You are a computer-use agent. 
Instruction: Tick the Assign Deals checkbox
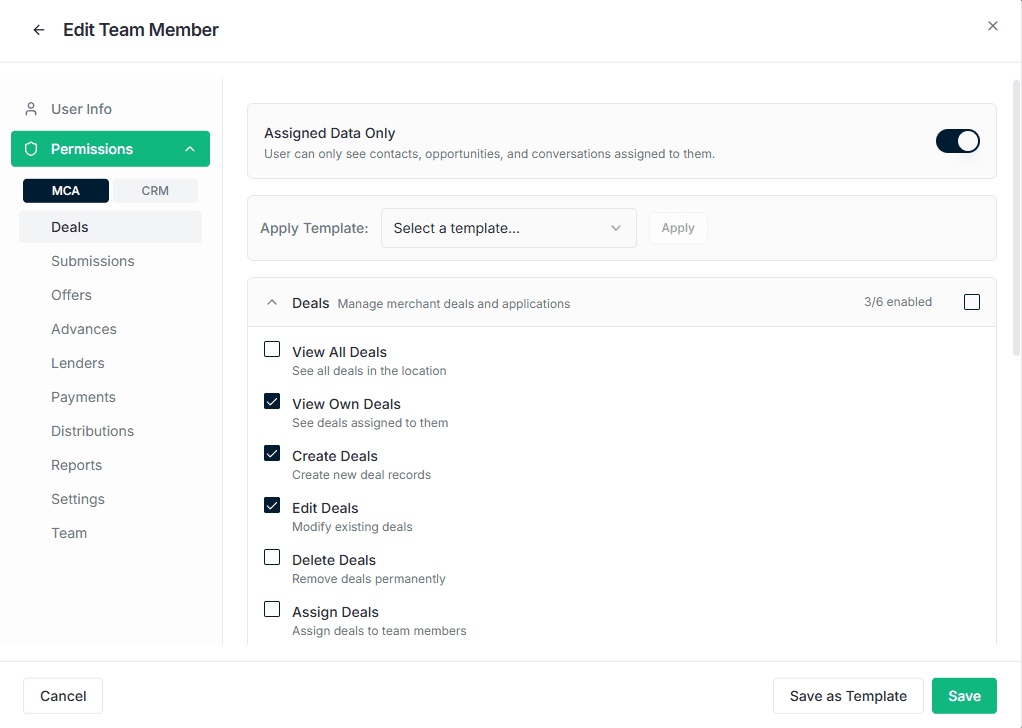(x=272, y=610)
